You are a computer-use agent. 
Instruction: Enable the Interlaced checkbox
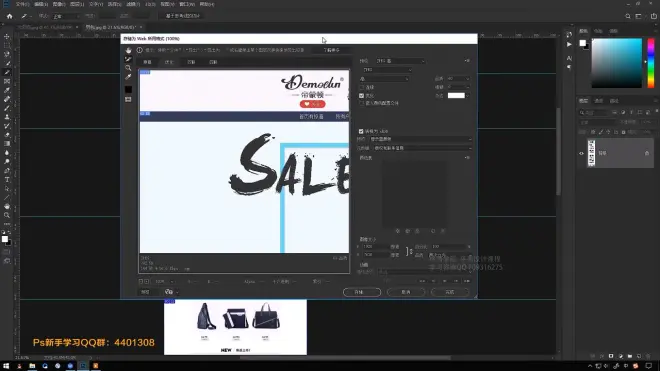(361, 87)
